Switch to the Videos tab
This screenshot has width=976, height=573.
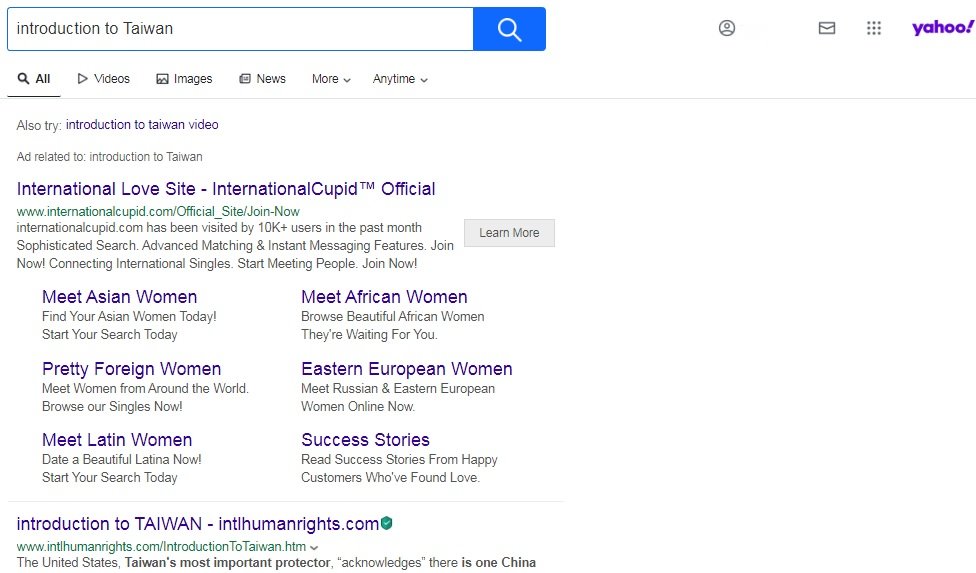click(x=104, y=79)
